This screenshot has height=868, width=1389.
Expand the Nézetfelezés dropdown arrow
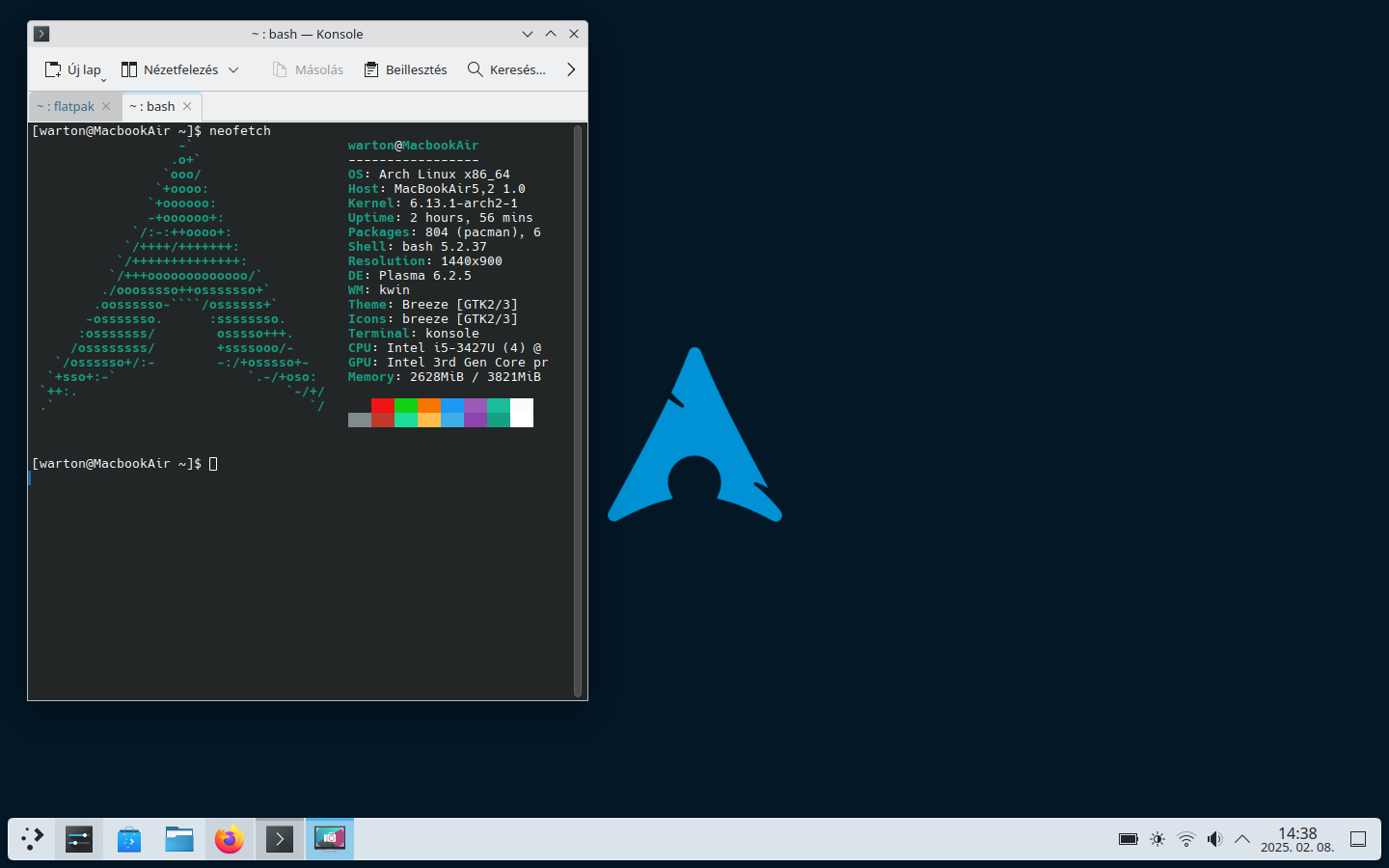tap(233, 69)
